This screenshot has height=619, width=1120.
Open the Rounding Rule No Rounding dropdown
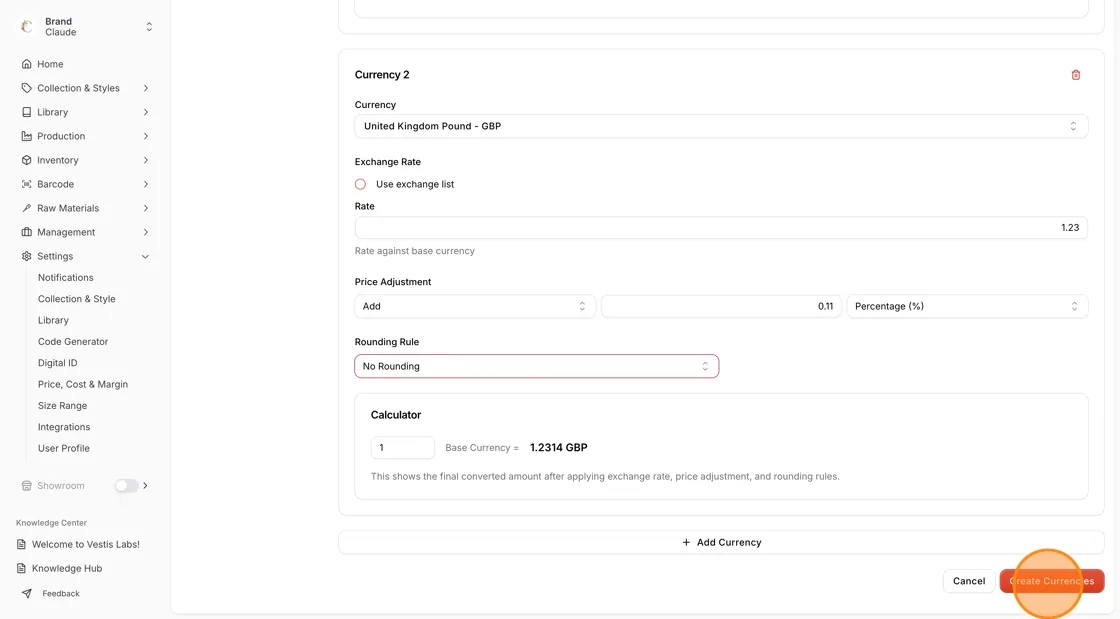(536, 366)
